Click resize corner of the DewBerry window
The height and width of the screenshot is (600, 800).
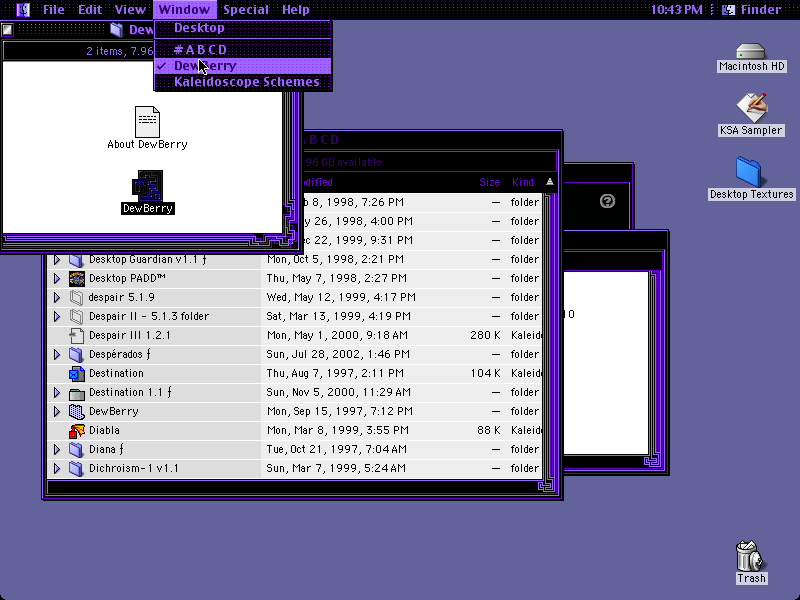[290, 239]
